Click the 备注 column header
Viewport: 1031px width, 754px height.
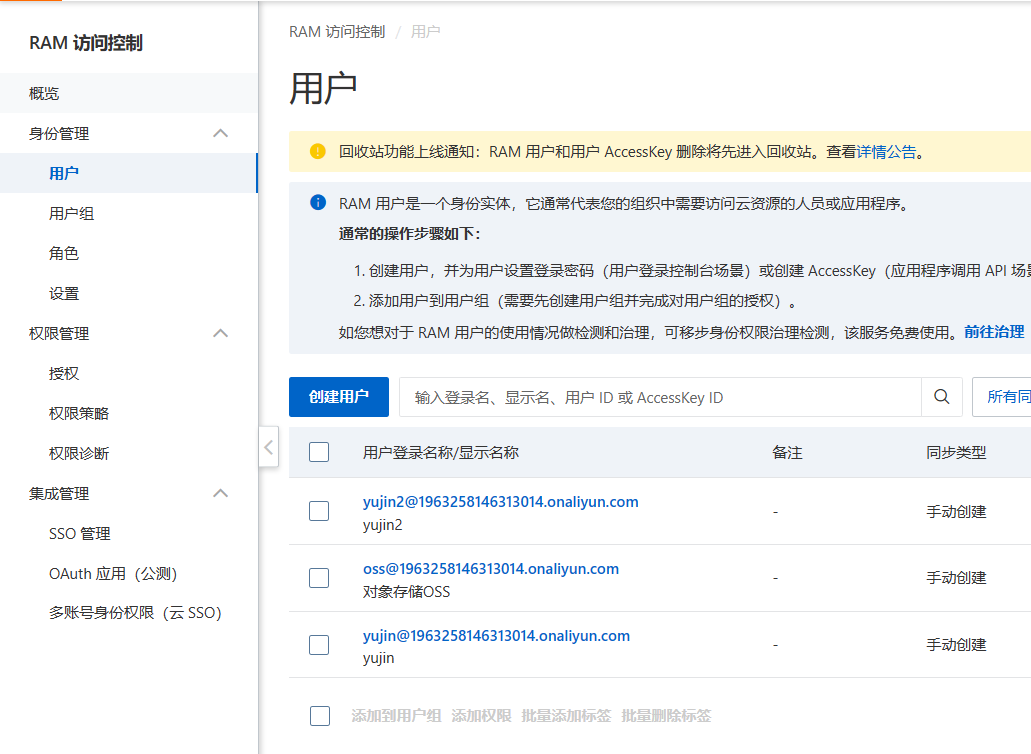click(787, 452)
